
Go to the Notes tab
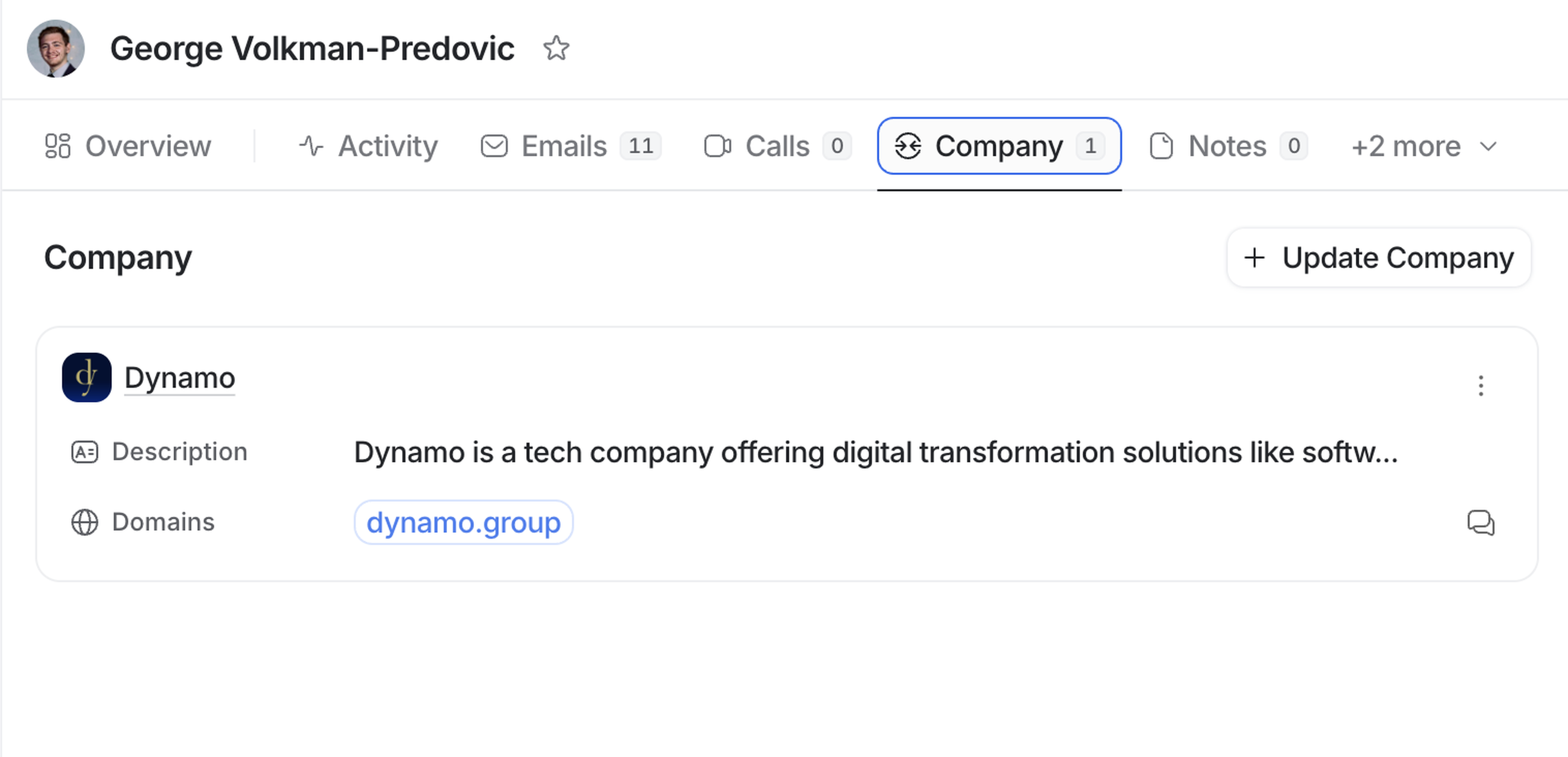(1228, 146)
